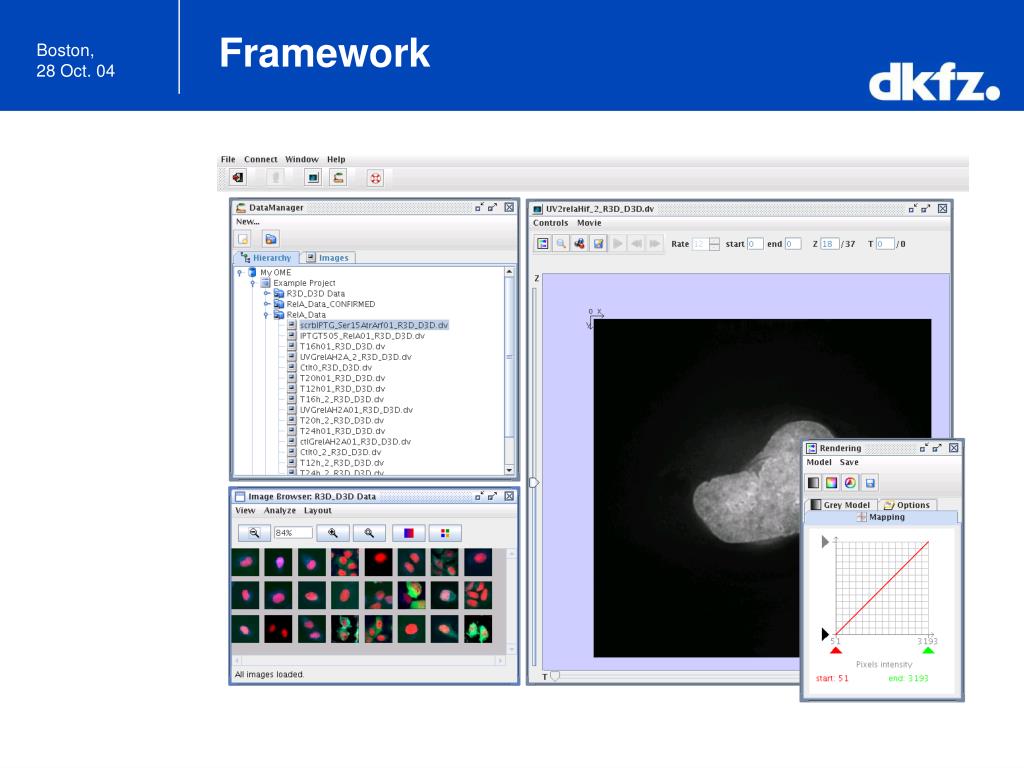Click the red start-intensity triangle marker

(x=836, y=649)
